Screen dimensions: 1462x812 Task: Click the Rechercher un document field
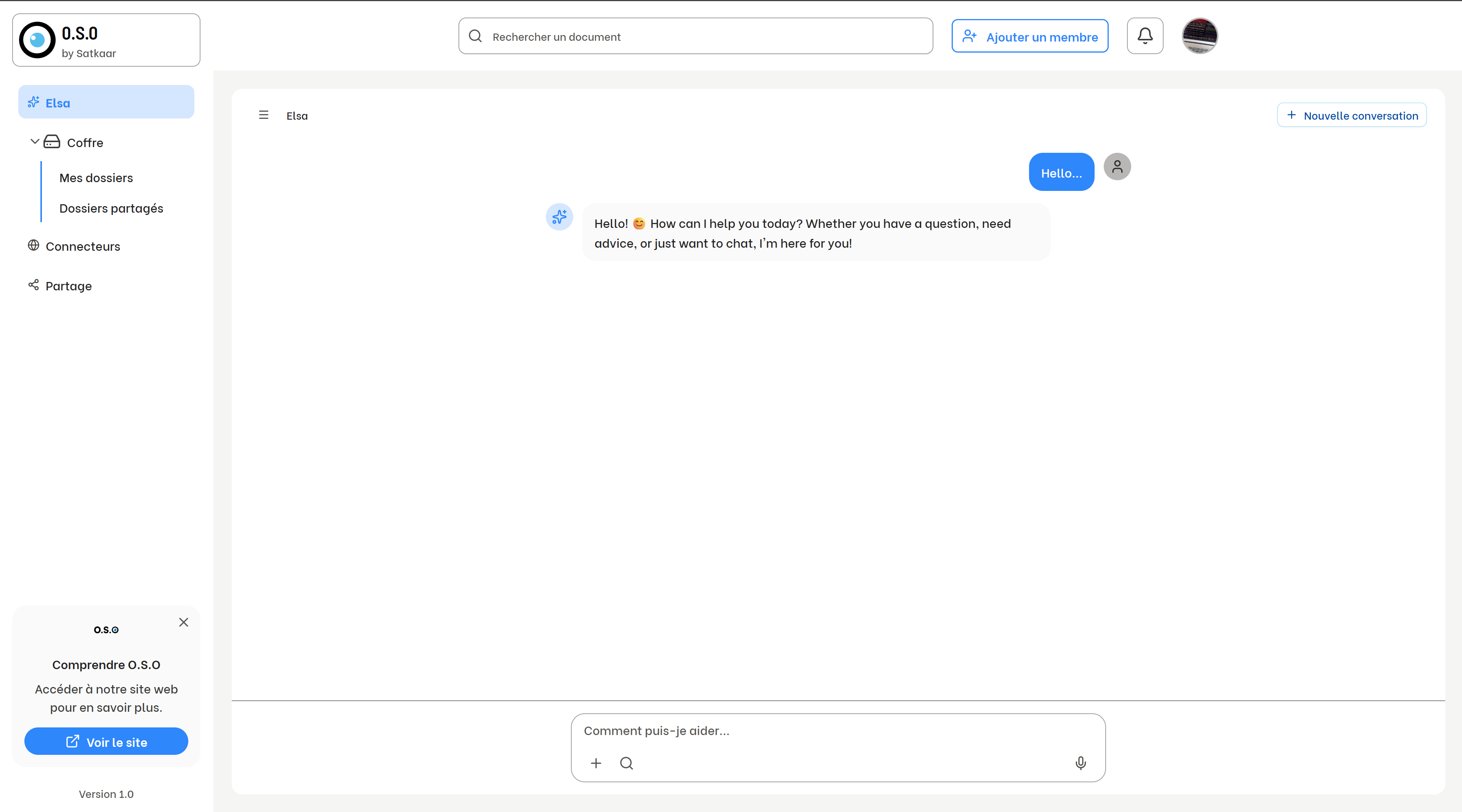695,36
